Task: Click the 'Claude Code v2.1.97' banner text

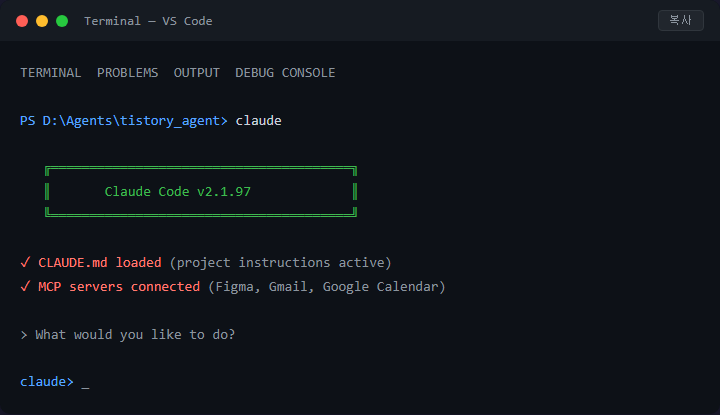Action: tap(178, 191)
